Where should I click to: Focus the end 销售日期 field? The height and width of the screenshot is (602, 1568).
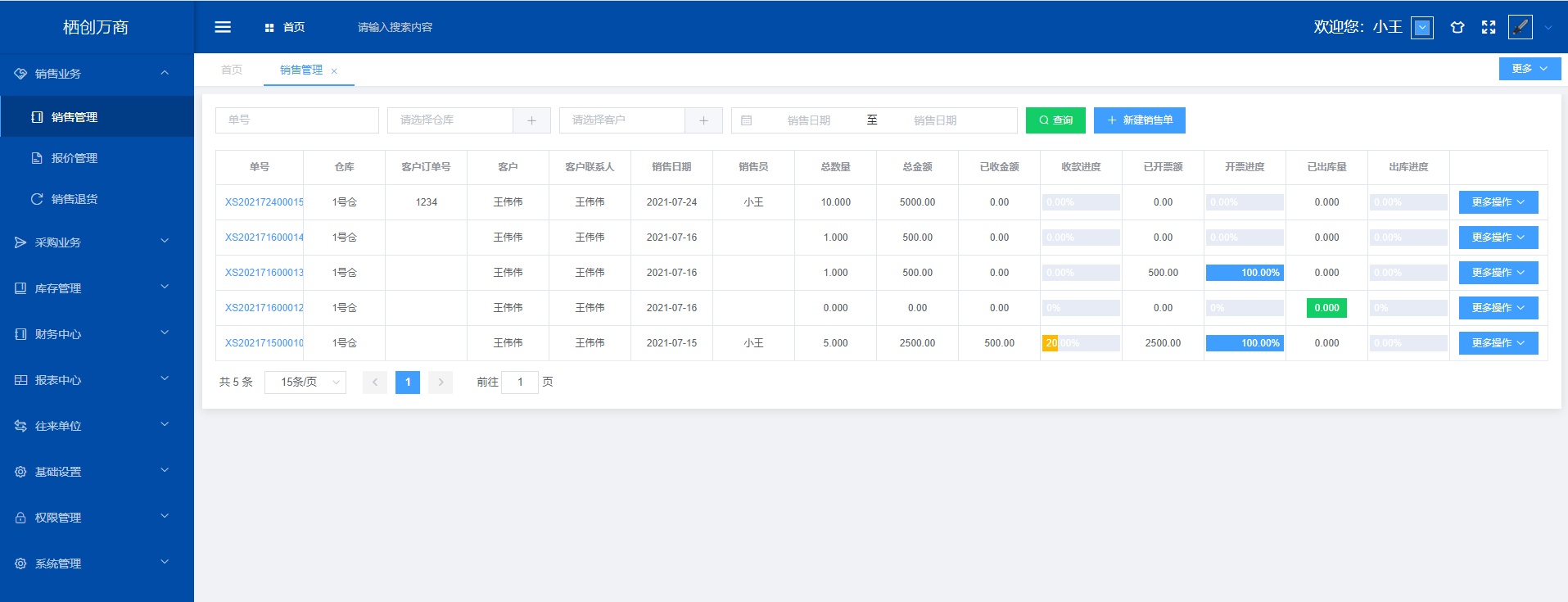pyautogui.click(x=935, y=120)
